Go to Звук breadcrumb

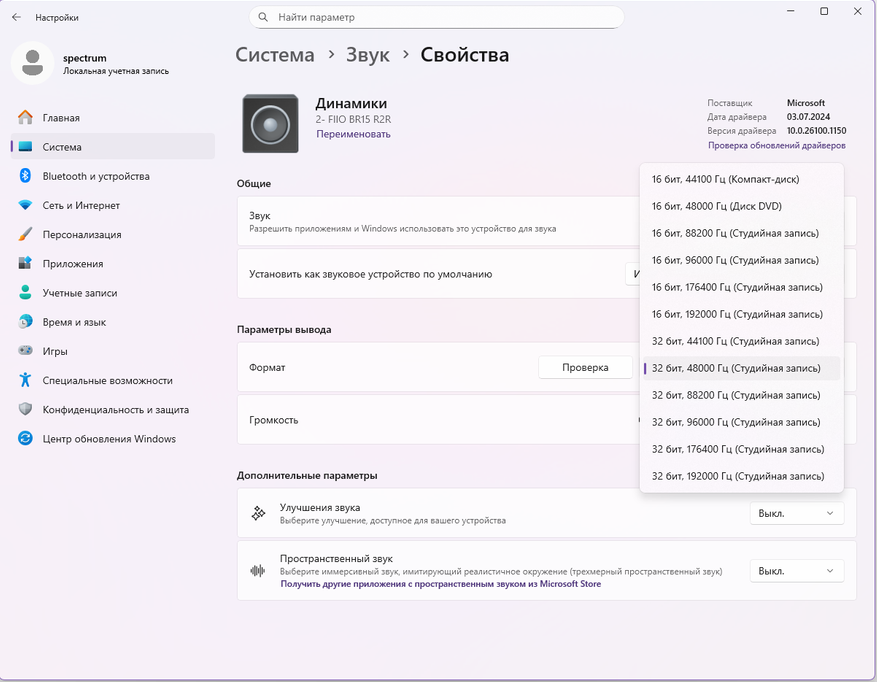click(367, 55)
